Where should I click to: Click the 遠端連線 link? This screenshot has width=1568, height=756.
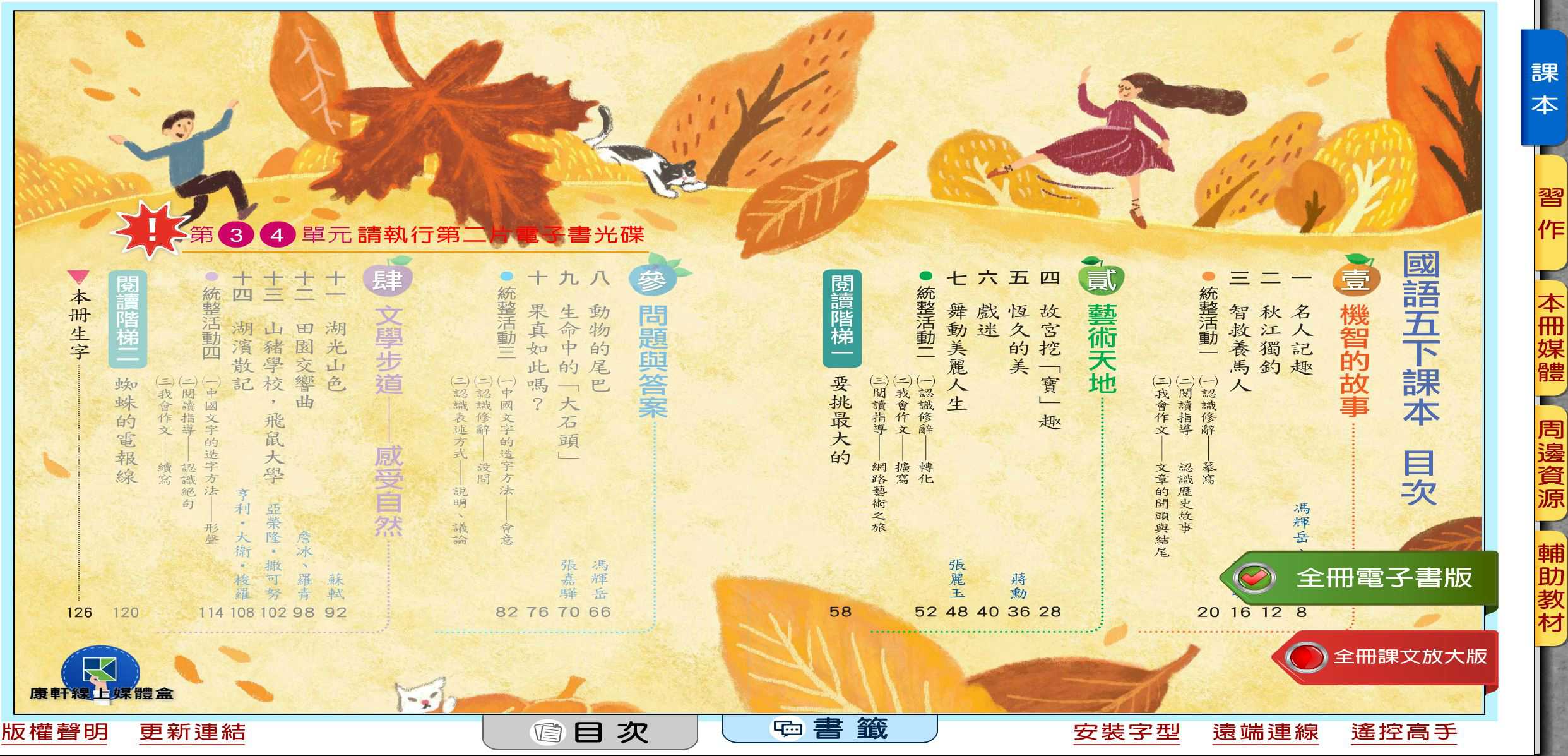pos(1266,732)
